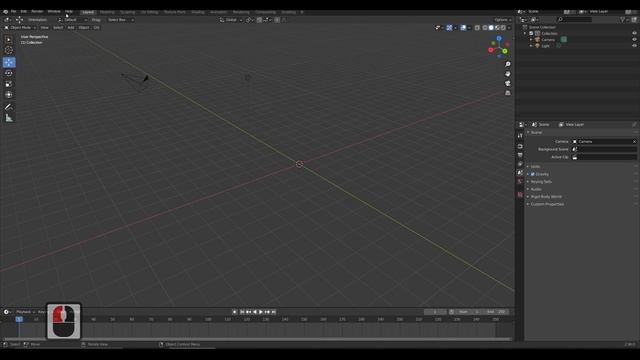Open the World properties tab icon
640x360 pixels.
pyautogui.click(x=520, y=182)
